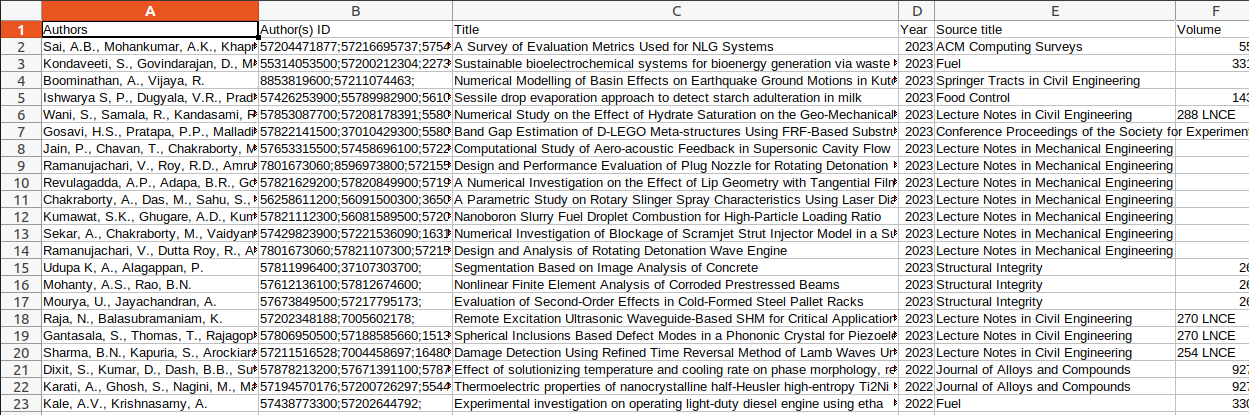
Task: Select title starting 'Thermoelectric properties of nanocrystalline'
Action: (675, 387)
